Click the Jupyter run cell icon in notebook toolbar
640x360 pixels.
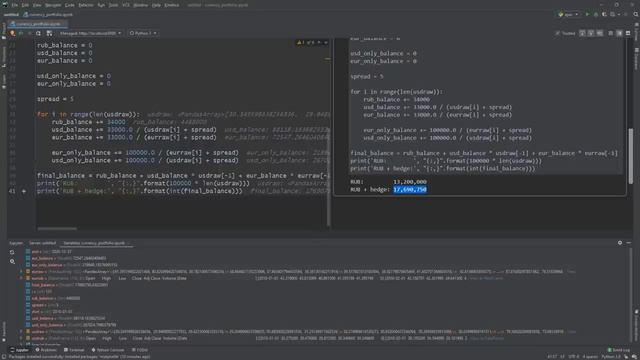13,33
